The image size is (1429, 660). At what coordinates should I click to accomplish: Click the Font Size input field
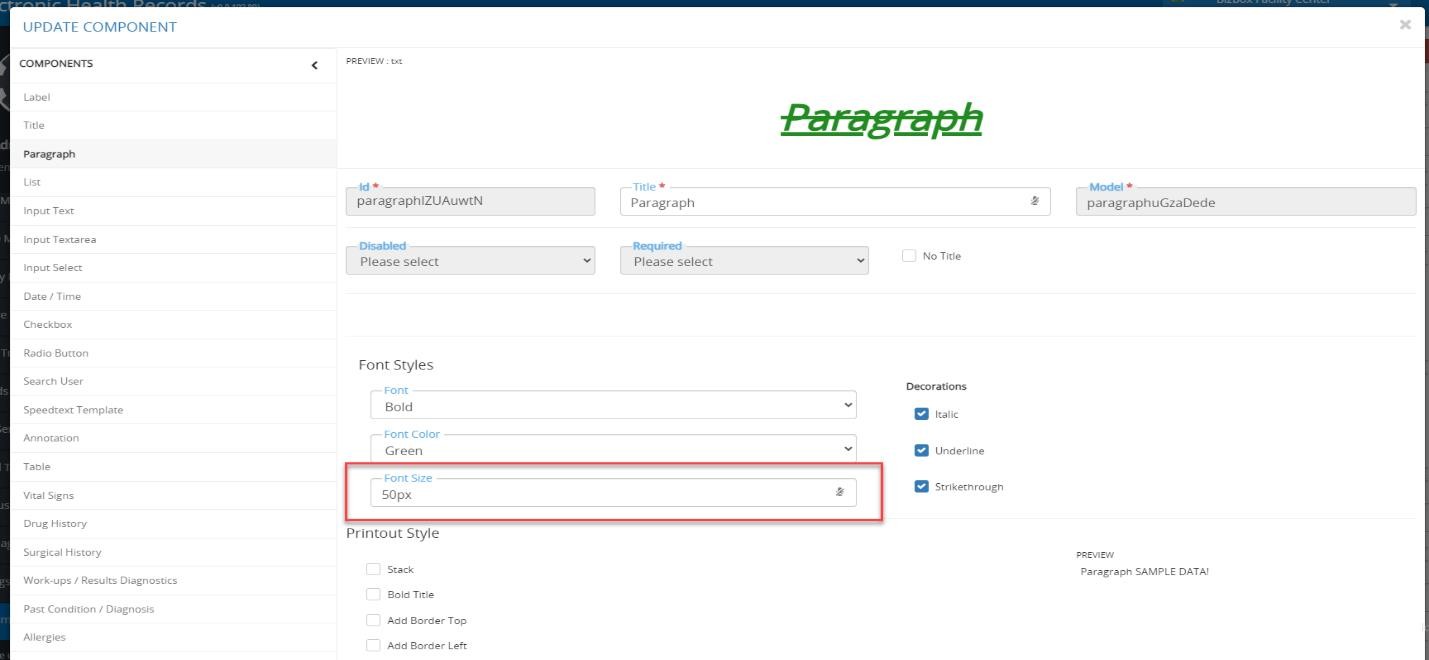click(600, 493)
